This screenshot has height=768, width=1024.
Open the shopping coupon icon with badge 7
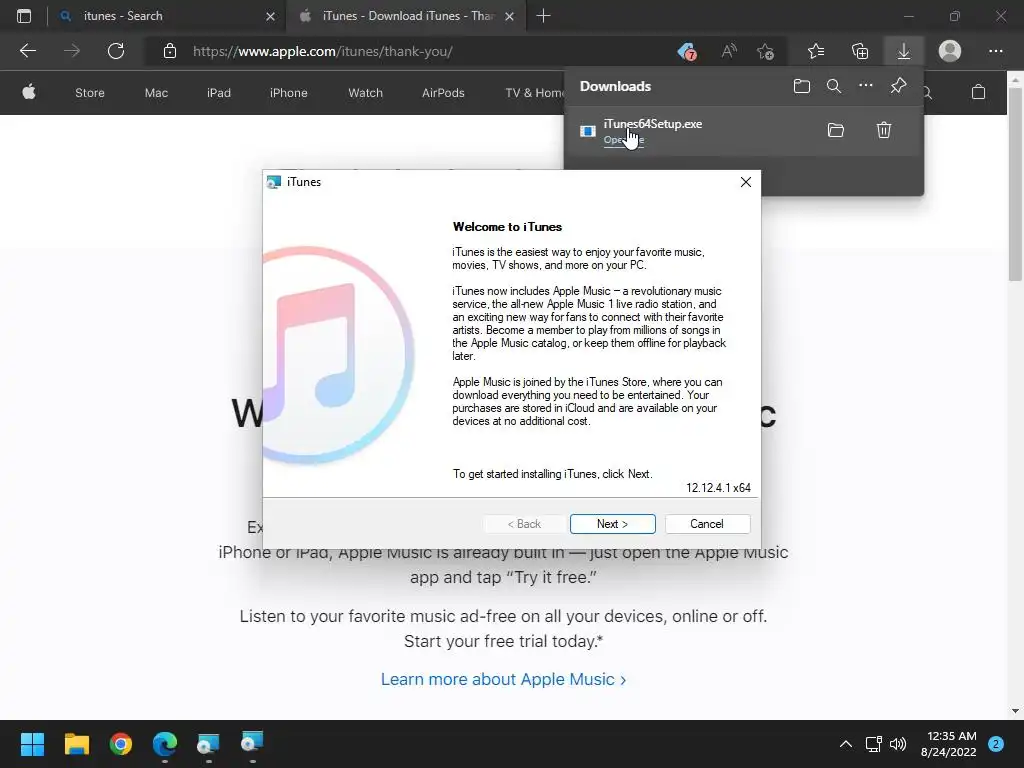[686, 51]
